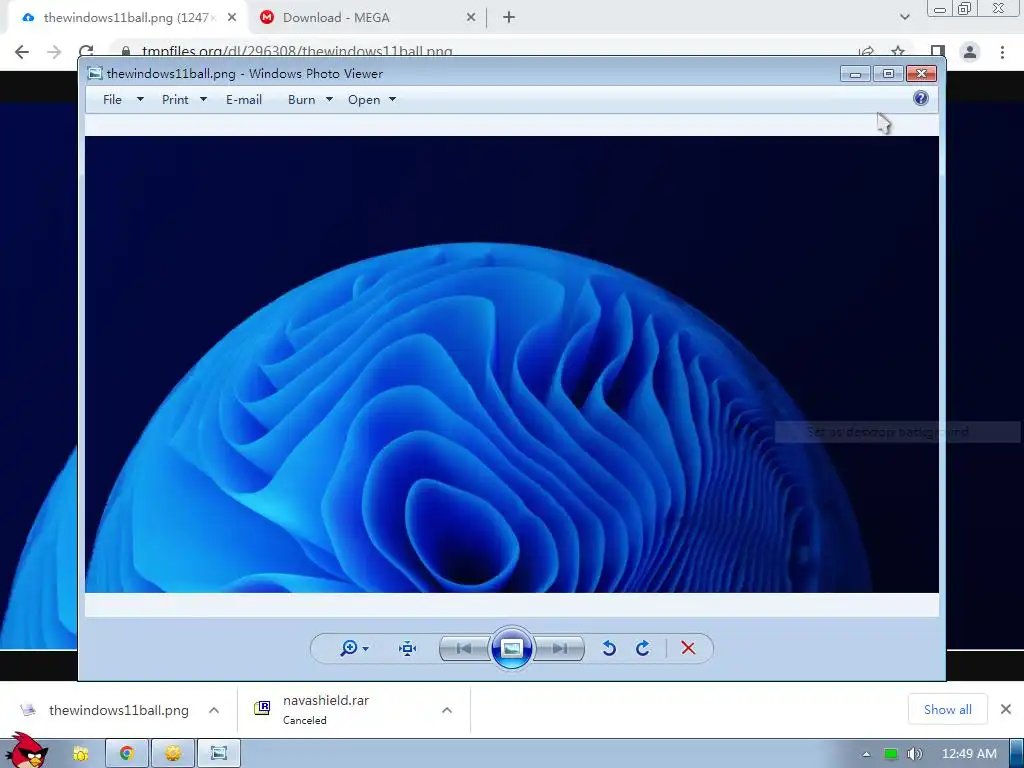Viewport: 1024px width, 768px height.
Task: Open the Print menu
Action: coord(175,99)
